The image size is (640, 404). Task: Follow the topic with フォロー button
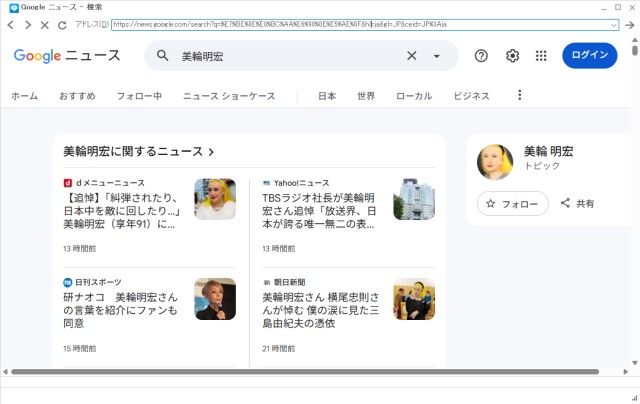click(513, 204)
